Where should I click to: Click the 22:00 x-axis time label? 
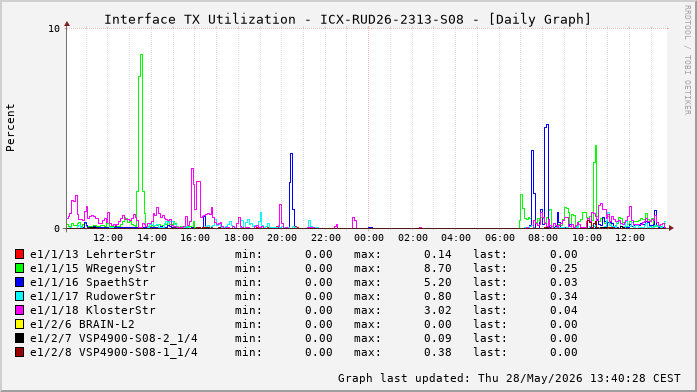pyautogui.click(x=325, y=238)
